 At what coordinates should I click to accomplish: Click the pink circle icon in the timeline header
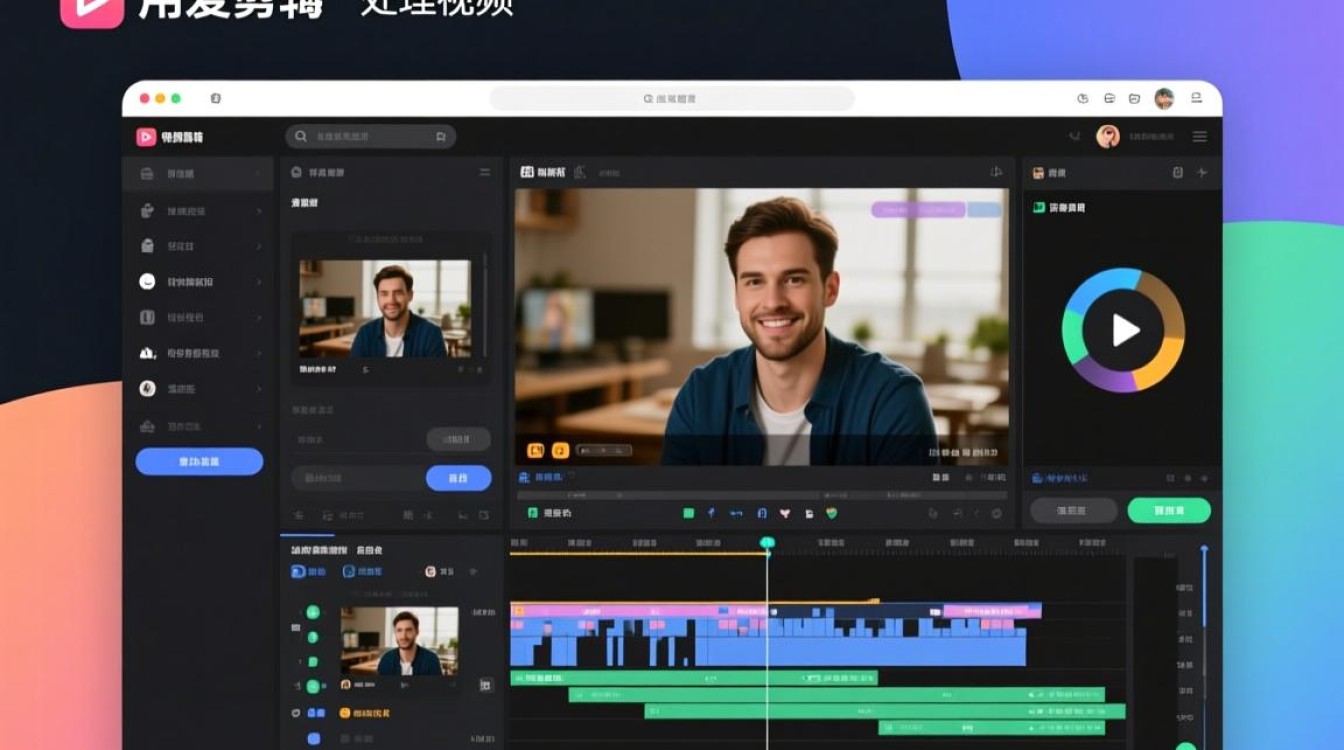pyautogui.click(x=431, y=571)
